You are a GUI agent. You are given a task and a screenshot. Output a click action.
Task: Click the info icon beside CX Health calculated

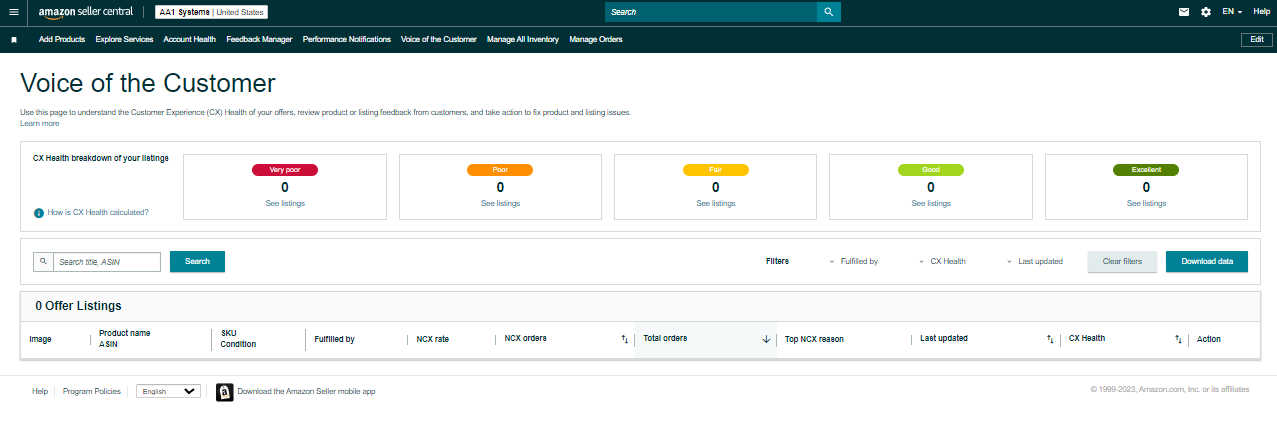pyautogui.click(x=39, y=213)
